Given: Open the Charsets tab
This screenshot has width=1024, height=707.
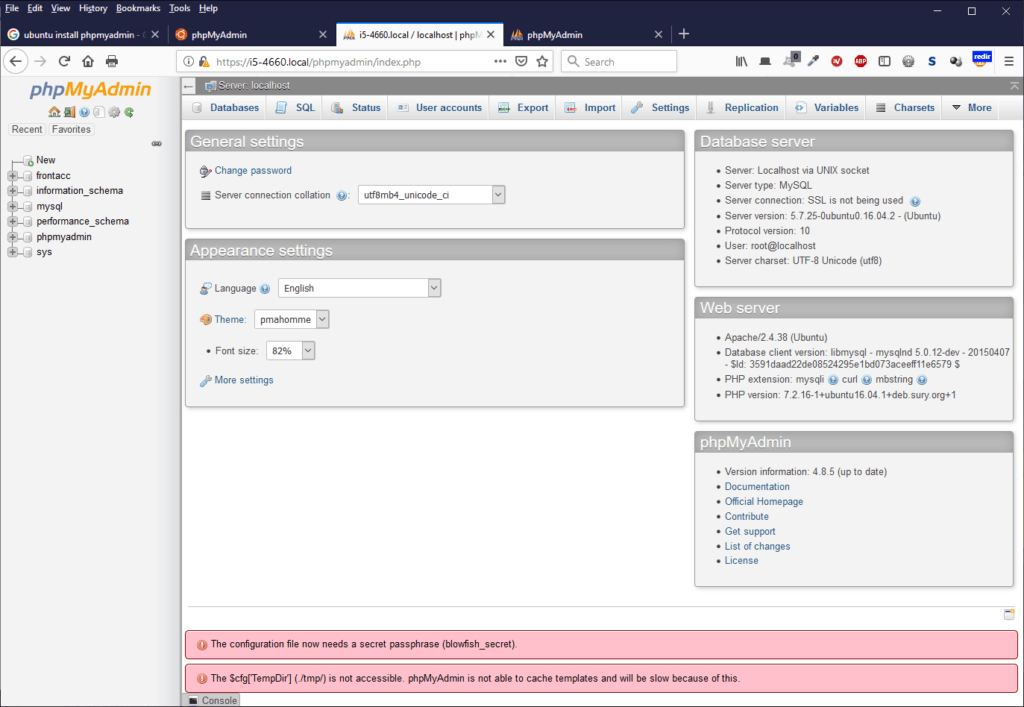Looking at the screenshot, I should [904, 108].
